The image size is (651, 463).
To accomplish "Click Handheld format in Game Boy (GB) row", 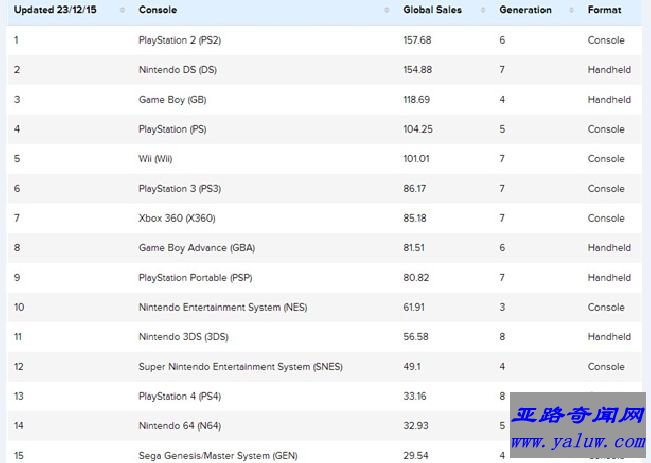I will (609, 100).
